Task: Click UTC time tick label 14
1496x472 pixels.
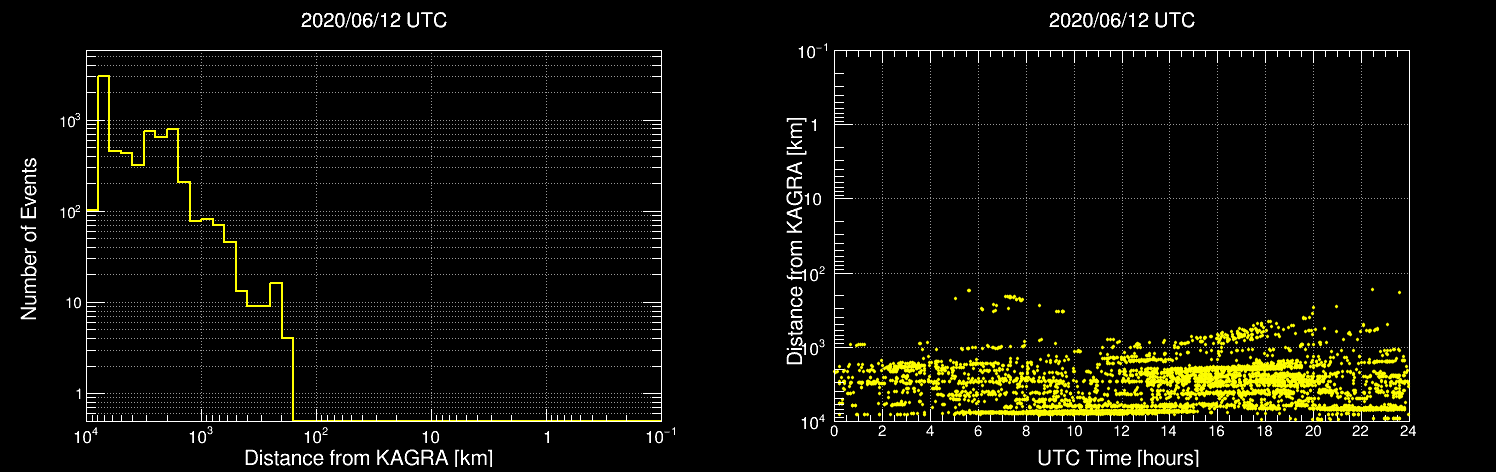Action: click(1169, 431)
